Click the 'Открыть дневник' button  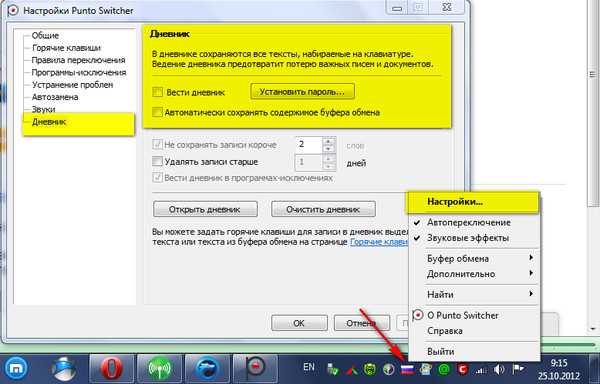[205, 209]
